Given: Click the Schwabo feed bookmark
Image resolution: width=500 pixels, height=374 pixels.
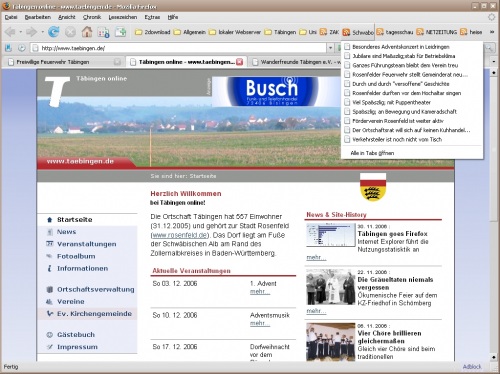Looking at the screenshot, I should [358, 32].
